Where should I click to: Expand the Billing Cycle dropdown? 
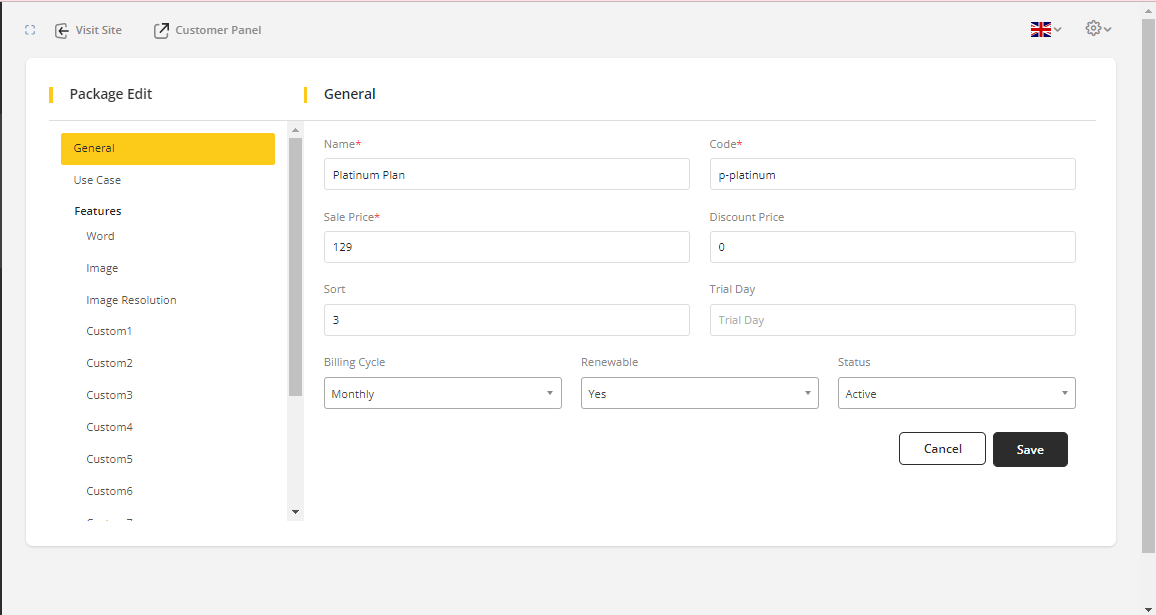point(442,393)
